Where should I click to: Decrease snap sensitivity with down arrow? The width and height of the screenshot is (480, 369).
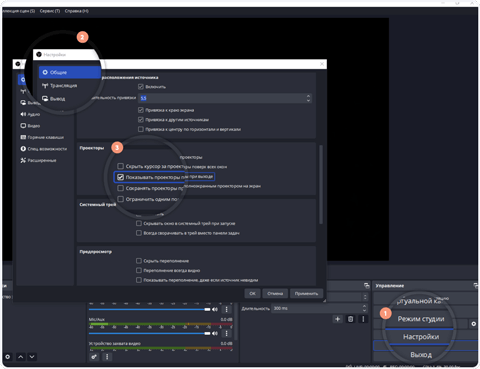pos(308,100)
